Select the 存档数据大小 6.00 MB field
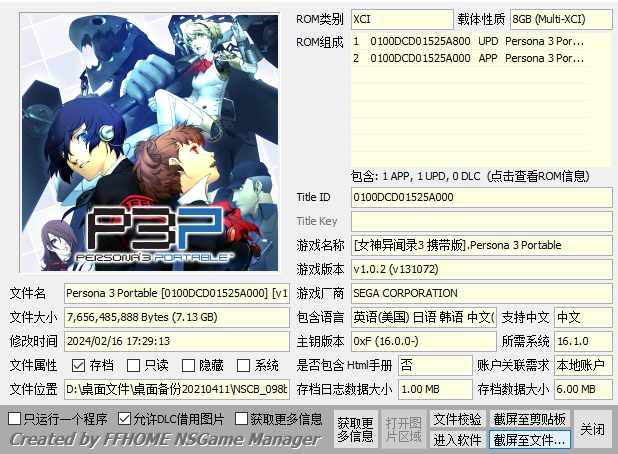The width and height of the screenshot is (618, 454). 583,389
